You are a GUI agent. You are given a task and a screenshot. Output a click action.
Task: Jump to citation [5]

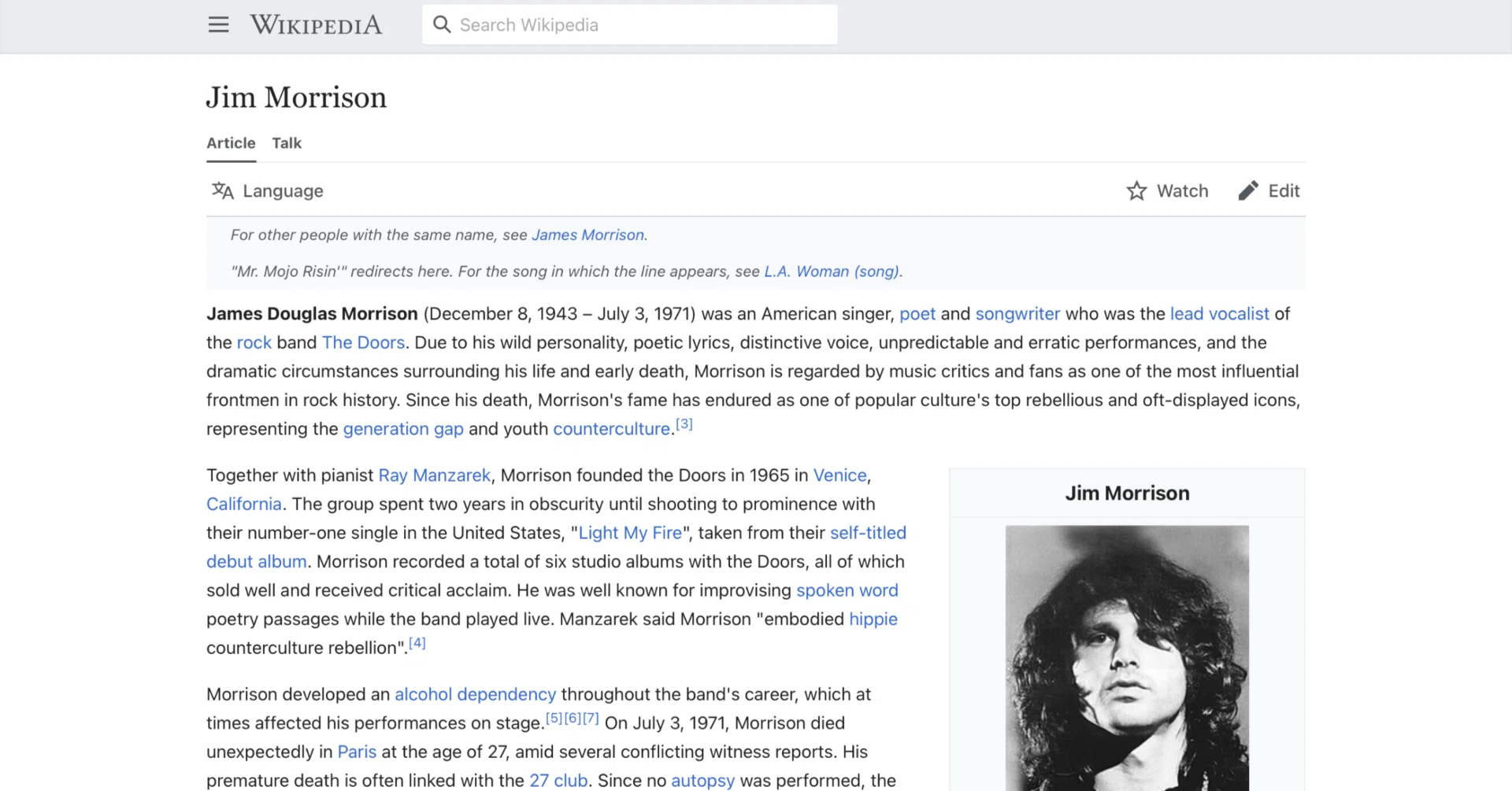point(554,719)
